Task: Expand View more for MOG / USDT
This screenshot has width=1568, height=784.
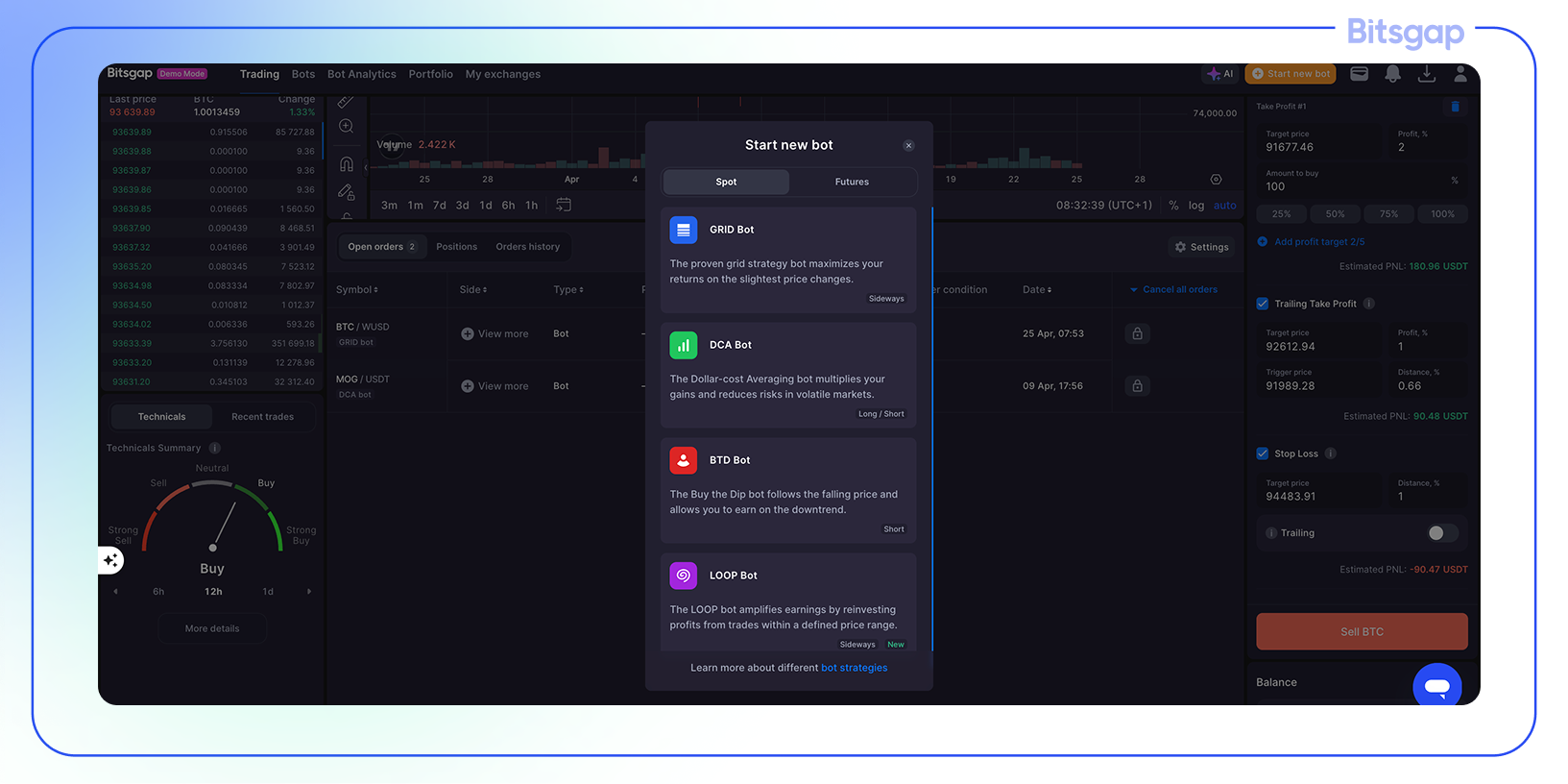Action: [x=495, y=386]
